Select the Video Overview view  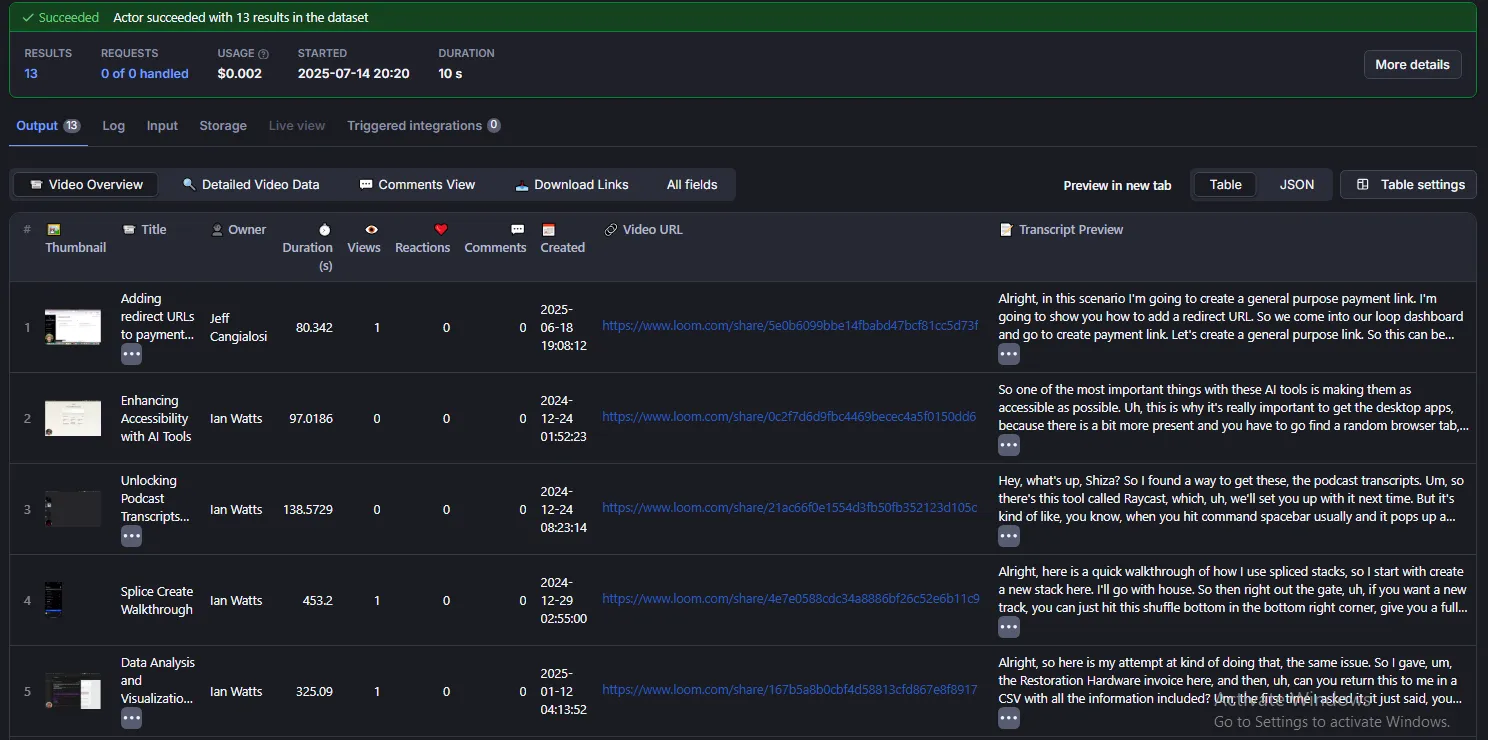pyautogui.click(x=85, y=185)
